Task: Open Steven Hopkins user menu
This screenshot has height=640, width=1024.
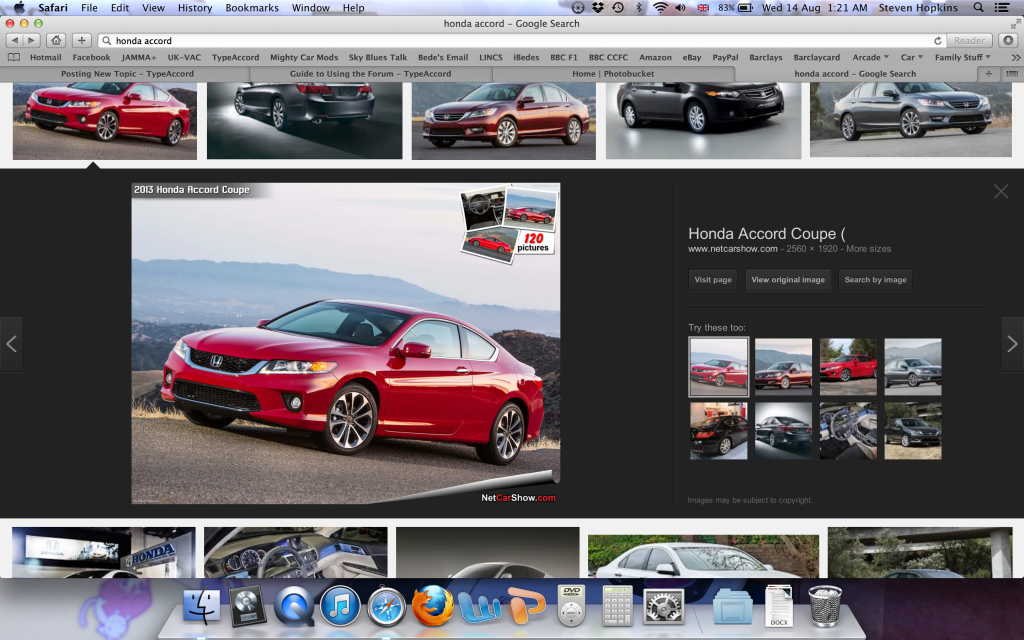Action: [x=918, y=8]
